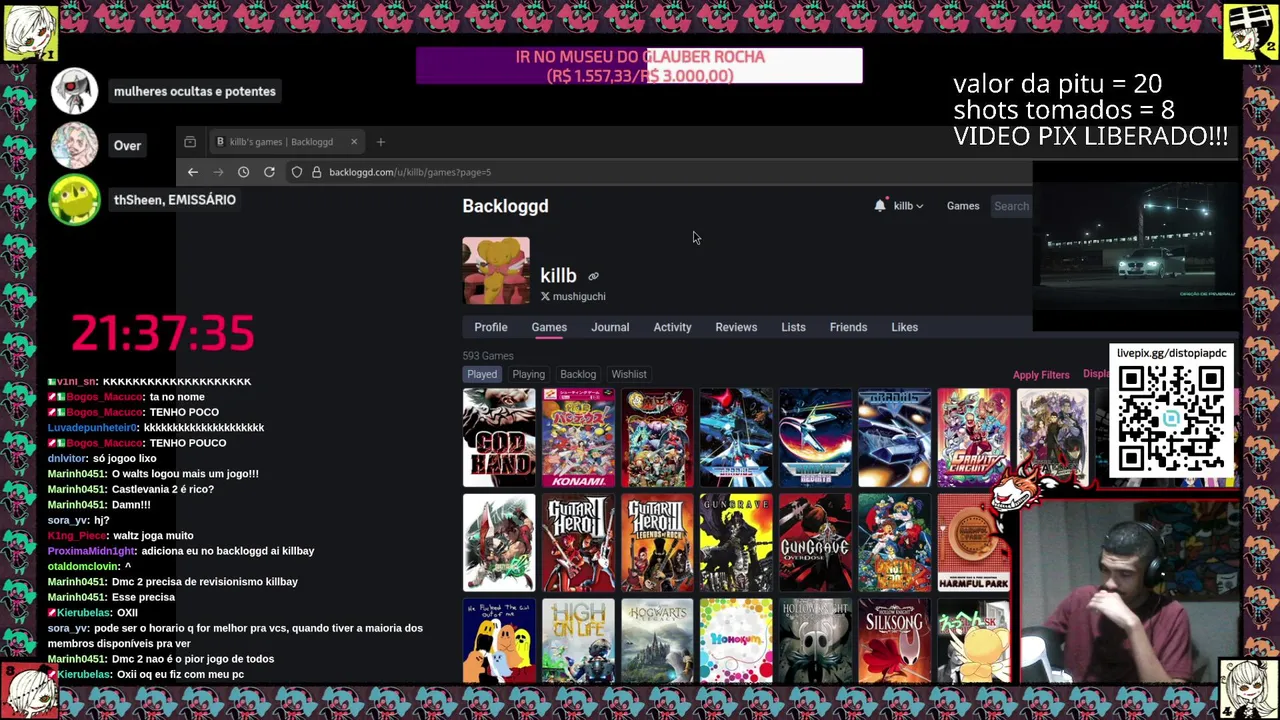Select the Playing filter
This screenshot has height=720, width=1280.
pos(528,374)
